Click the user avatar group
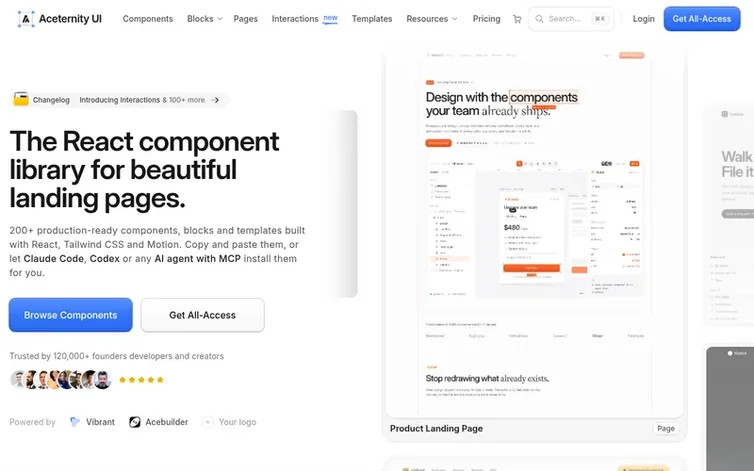754x471 pixels. [61, 380]
